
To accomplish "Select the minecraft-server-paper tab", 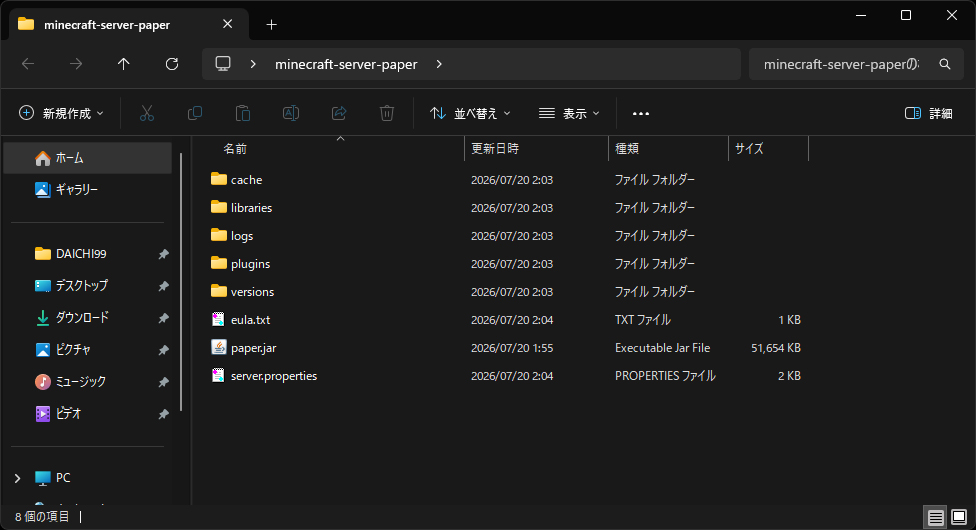I will pyautogui.click(x=128, y=24).
